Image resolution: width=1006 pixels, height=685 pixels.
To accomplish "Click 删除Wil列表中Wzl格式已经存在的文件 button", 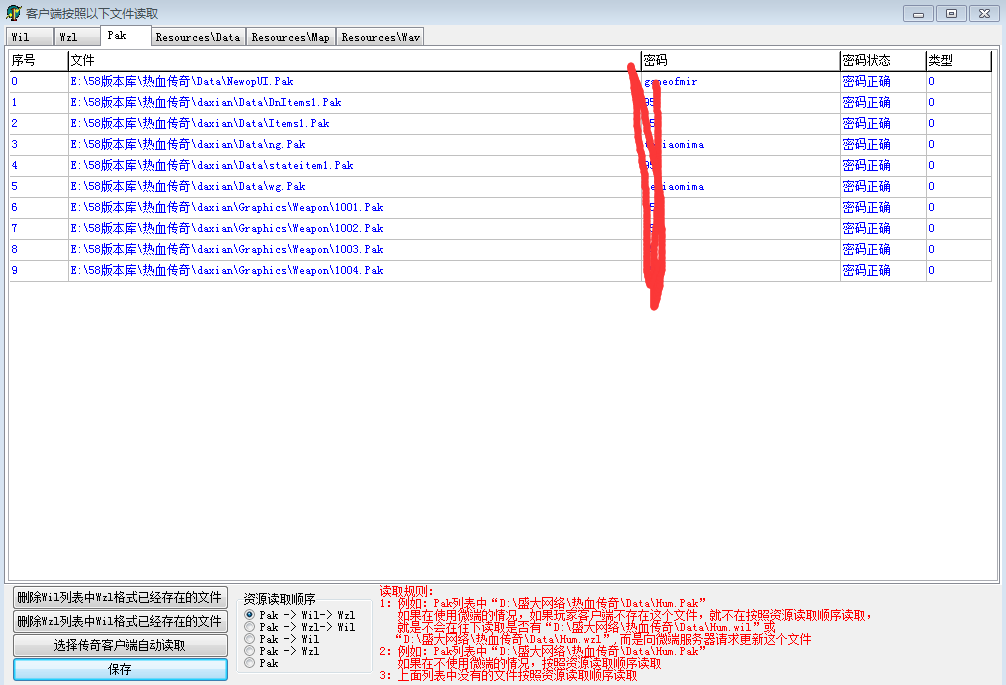I will tap(120, 598).
